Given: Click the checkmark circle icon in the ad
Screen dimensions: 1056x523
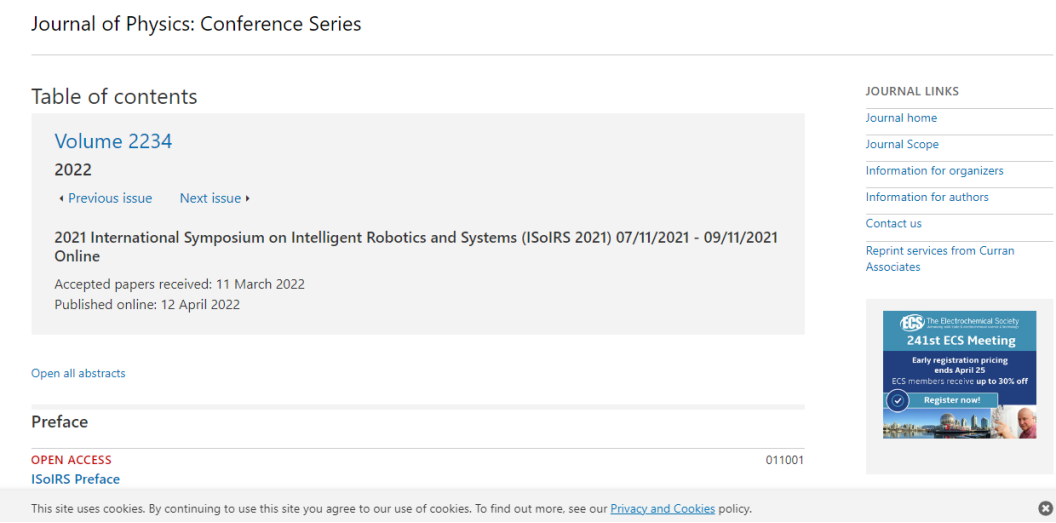Looking at the screenshot, I should pyautogui.click(x=898, y=401).
